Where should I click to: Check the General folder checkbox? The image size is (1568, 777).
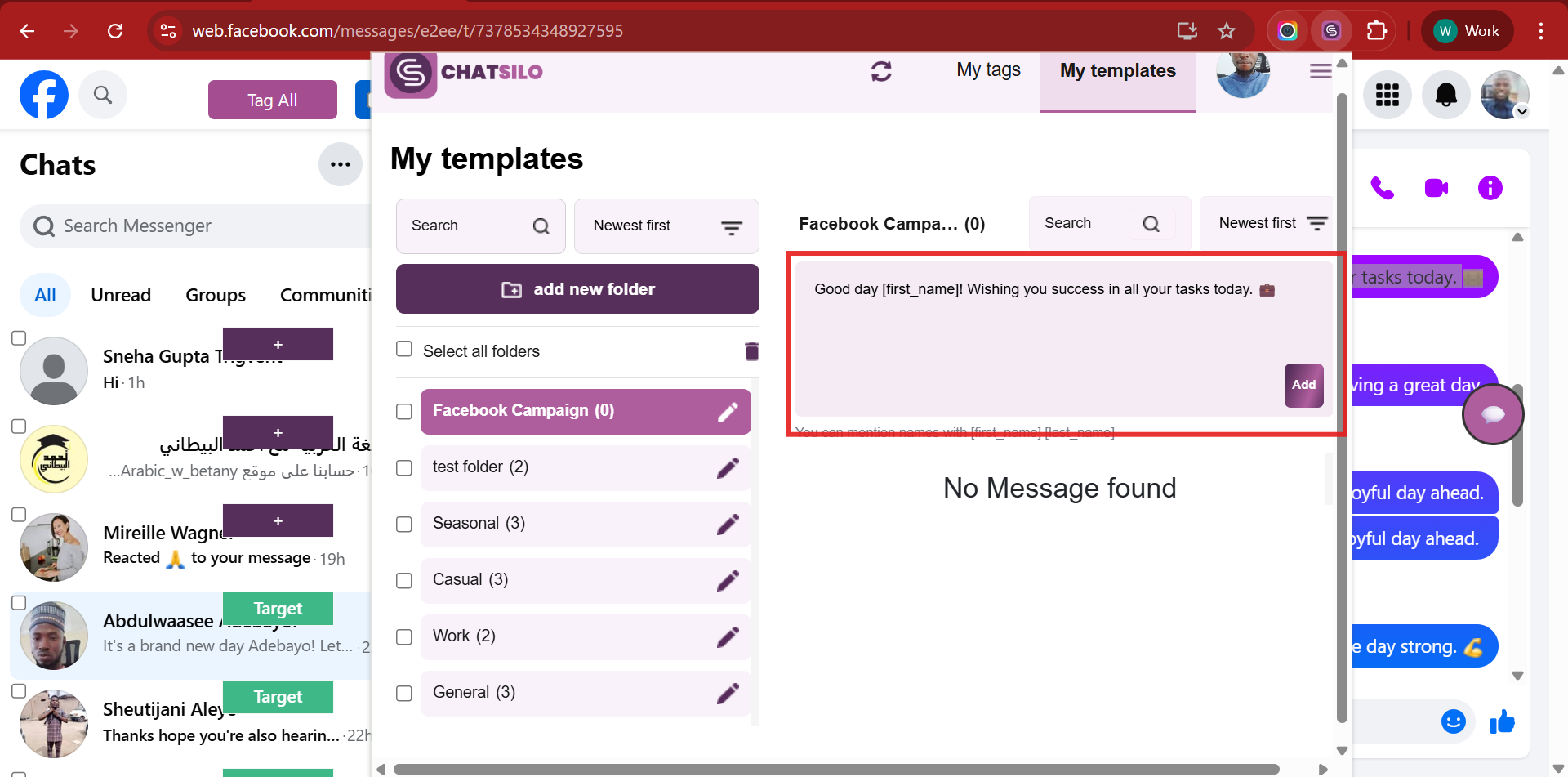404,694
